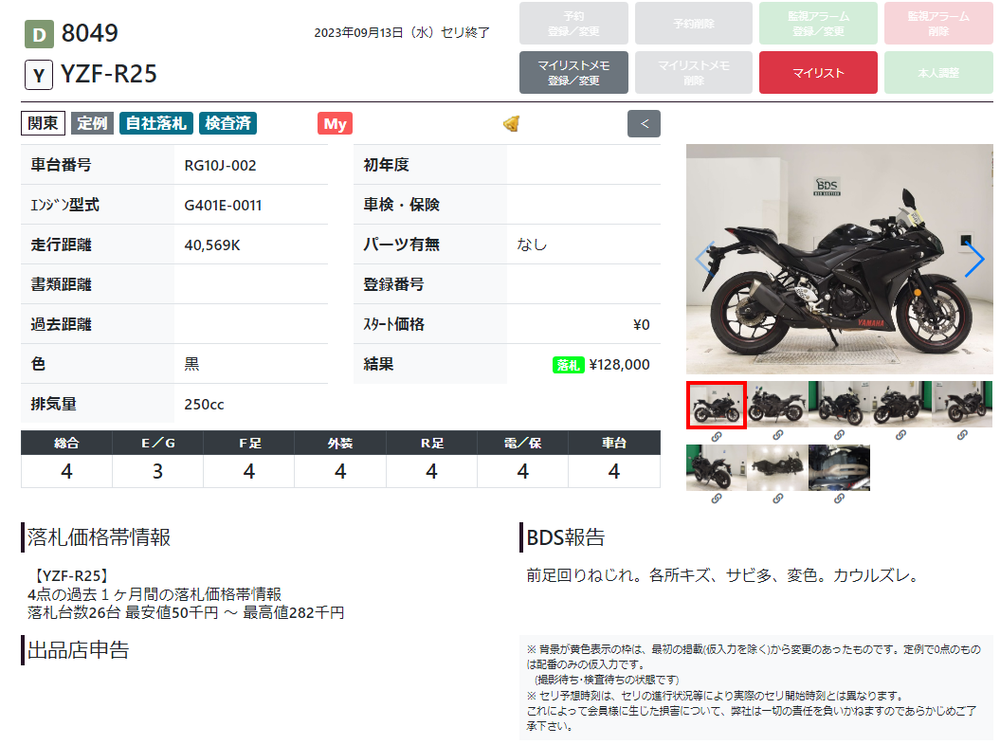Select the third thumbnail in top row

(839, 404)
